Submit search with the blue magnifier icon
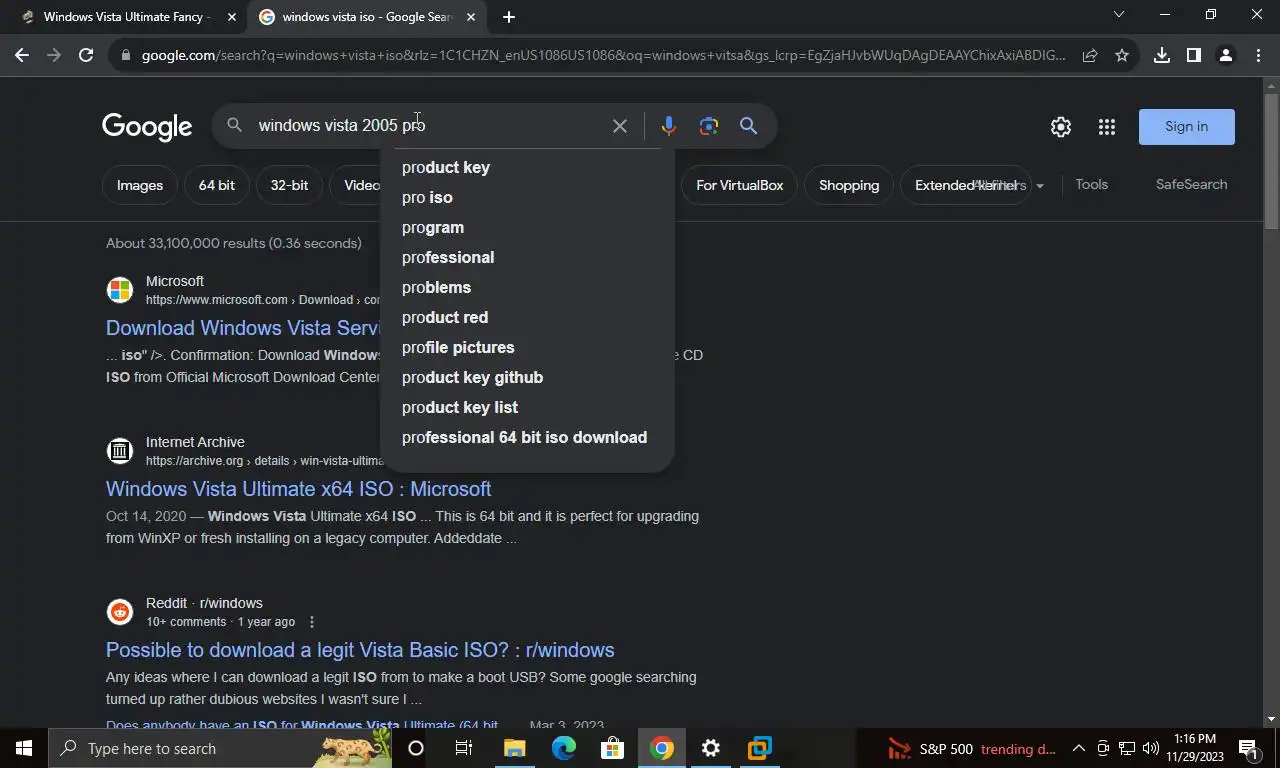 pyautogui.click(x=748, y=126)
